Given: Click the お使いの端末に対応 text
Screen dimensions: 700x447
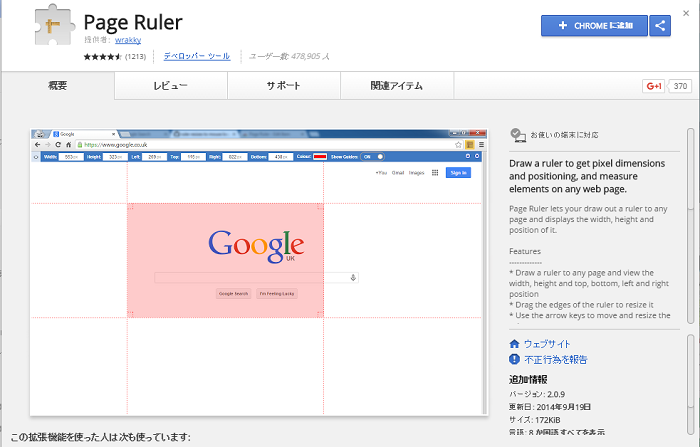Looking at the screenshot, I should (x=564, y=135).
